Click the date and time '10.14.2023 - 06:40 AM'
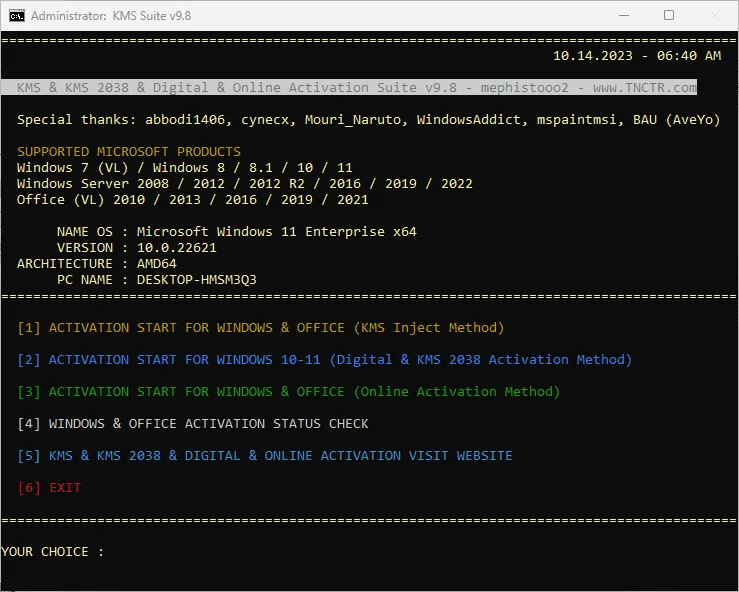Viewport: 739px width, 592px height. pyautogui.click(x=637, y=56)
